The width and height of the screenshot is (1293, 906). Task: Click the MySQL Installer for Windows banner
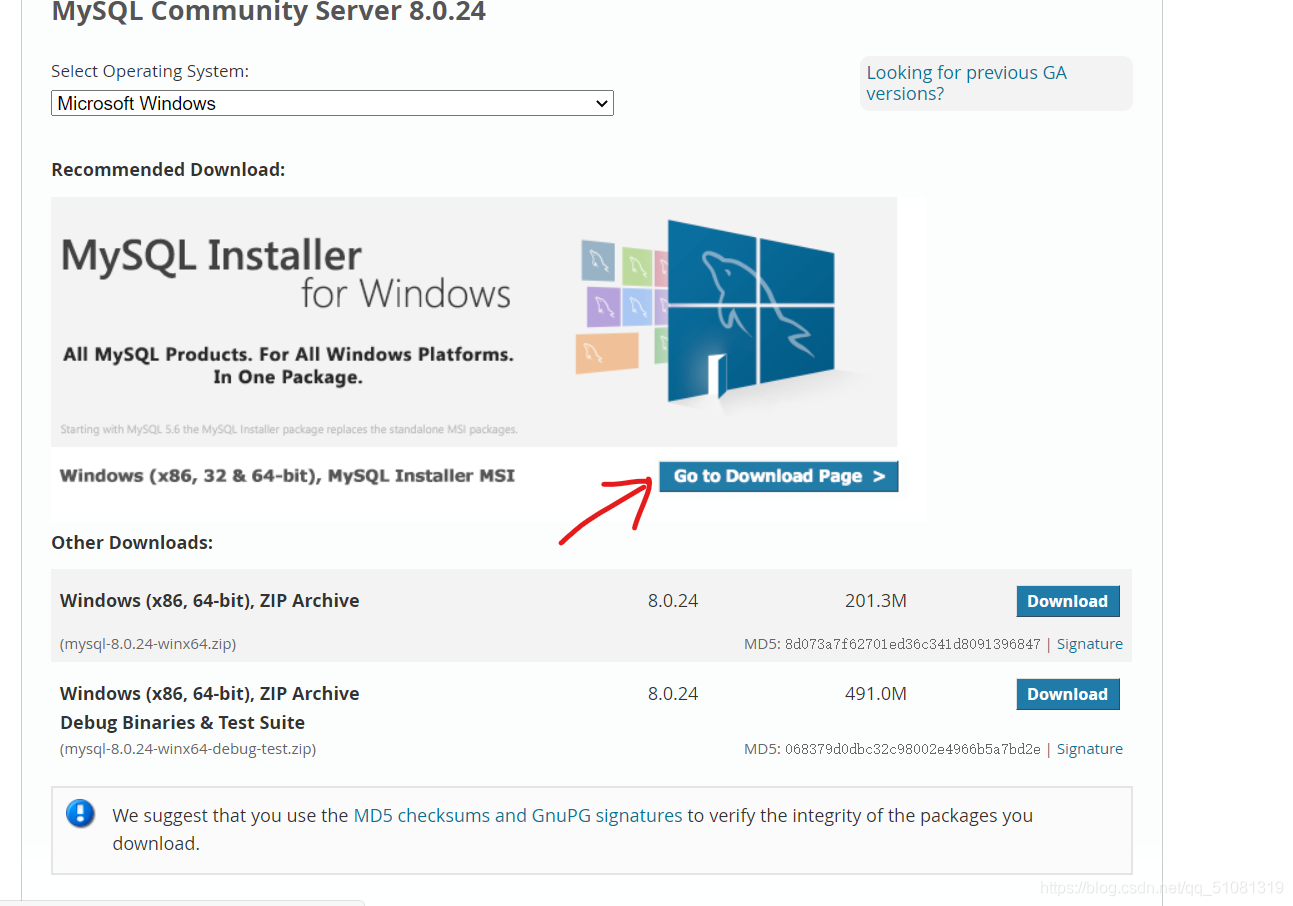pos(474,321)
